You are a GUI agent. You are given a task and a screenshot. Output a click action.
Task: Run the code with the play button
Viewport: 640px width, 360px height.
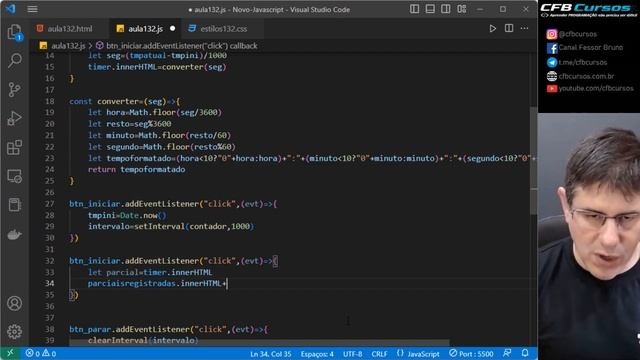[493, 29]
